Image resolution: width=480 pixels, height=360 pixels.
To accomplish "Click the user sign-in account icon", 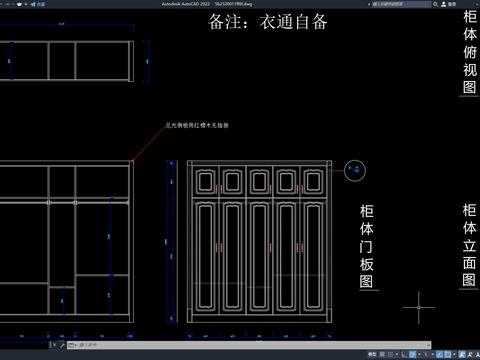I will pyautogui.click(x=444, y=4).
